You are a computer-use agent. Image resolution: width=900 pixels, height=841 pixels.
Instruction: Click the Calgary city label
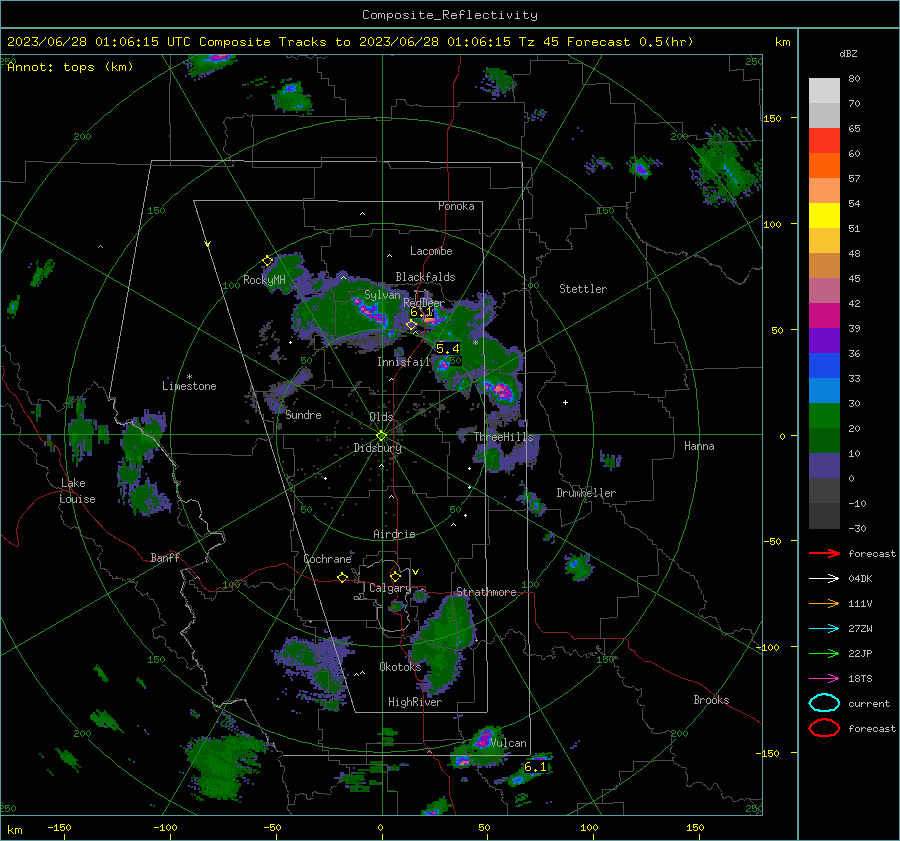pos(390,588)
